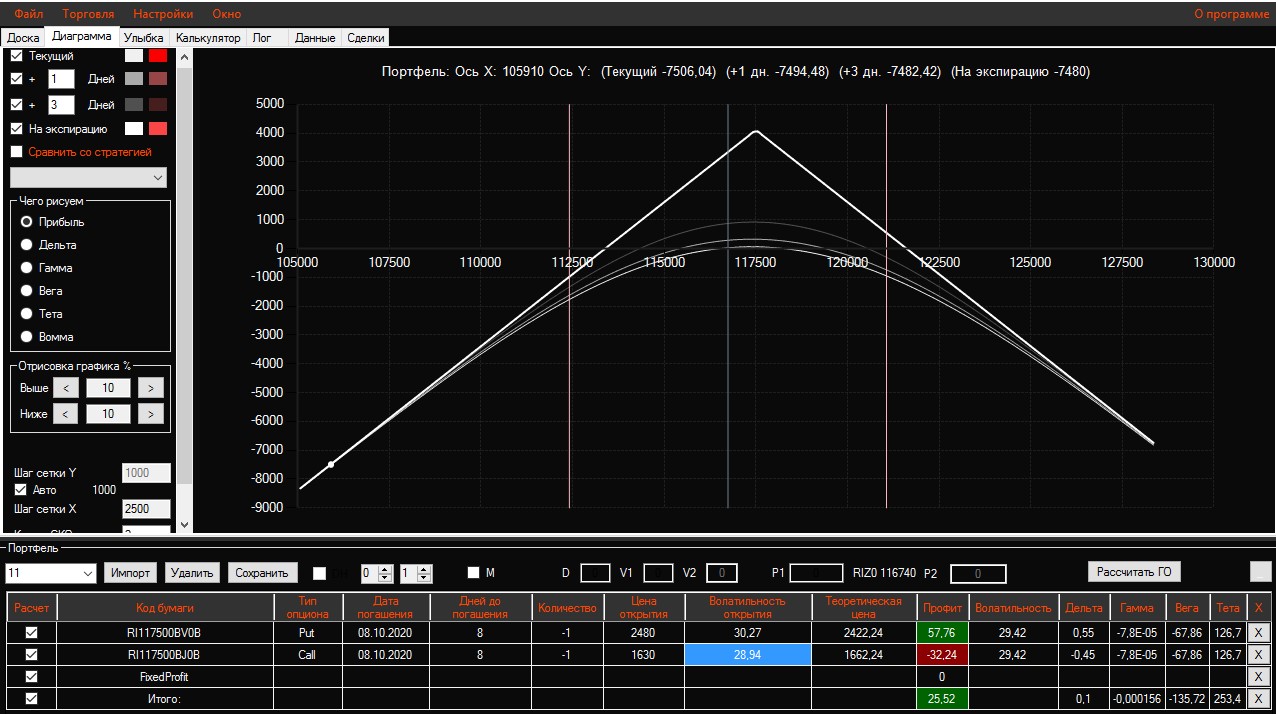Expand the strategy comparison dropdown
The width and height of the screenshot is (1276, 714).
coord(159,178)
